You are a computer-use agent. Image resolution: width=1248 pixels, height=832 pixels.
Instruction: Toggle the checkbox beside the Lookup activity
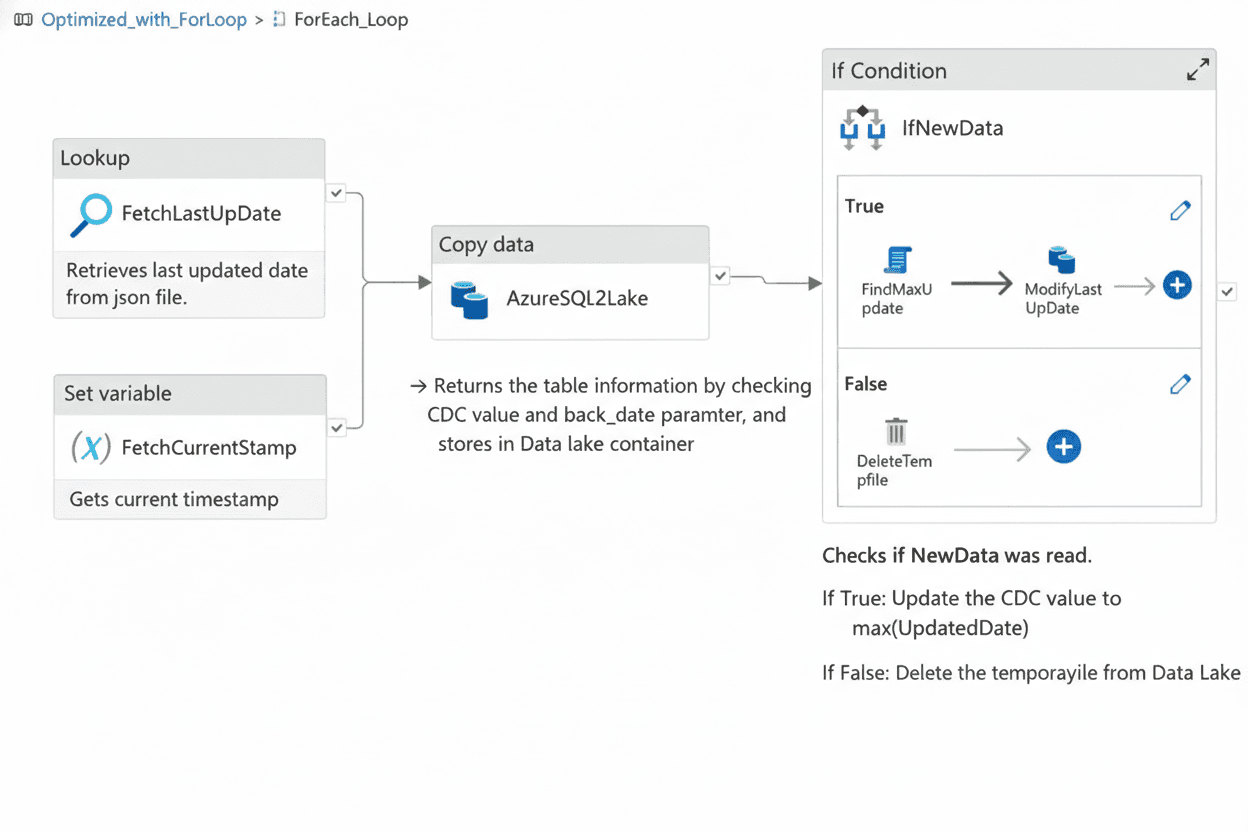point(337,192)
